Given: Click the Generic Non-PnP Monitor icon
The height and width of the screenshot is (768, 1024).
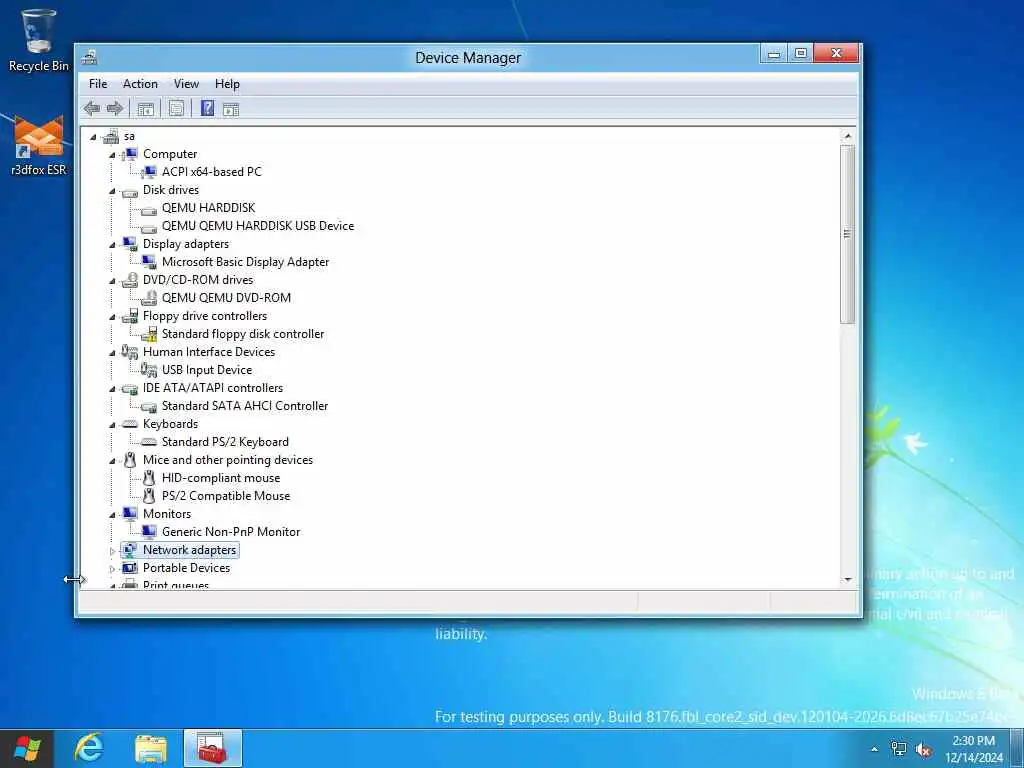Looking at the screenshot, I should tap(149, 532).
